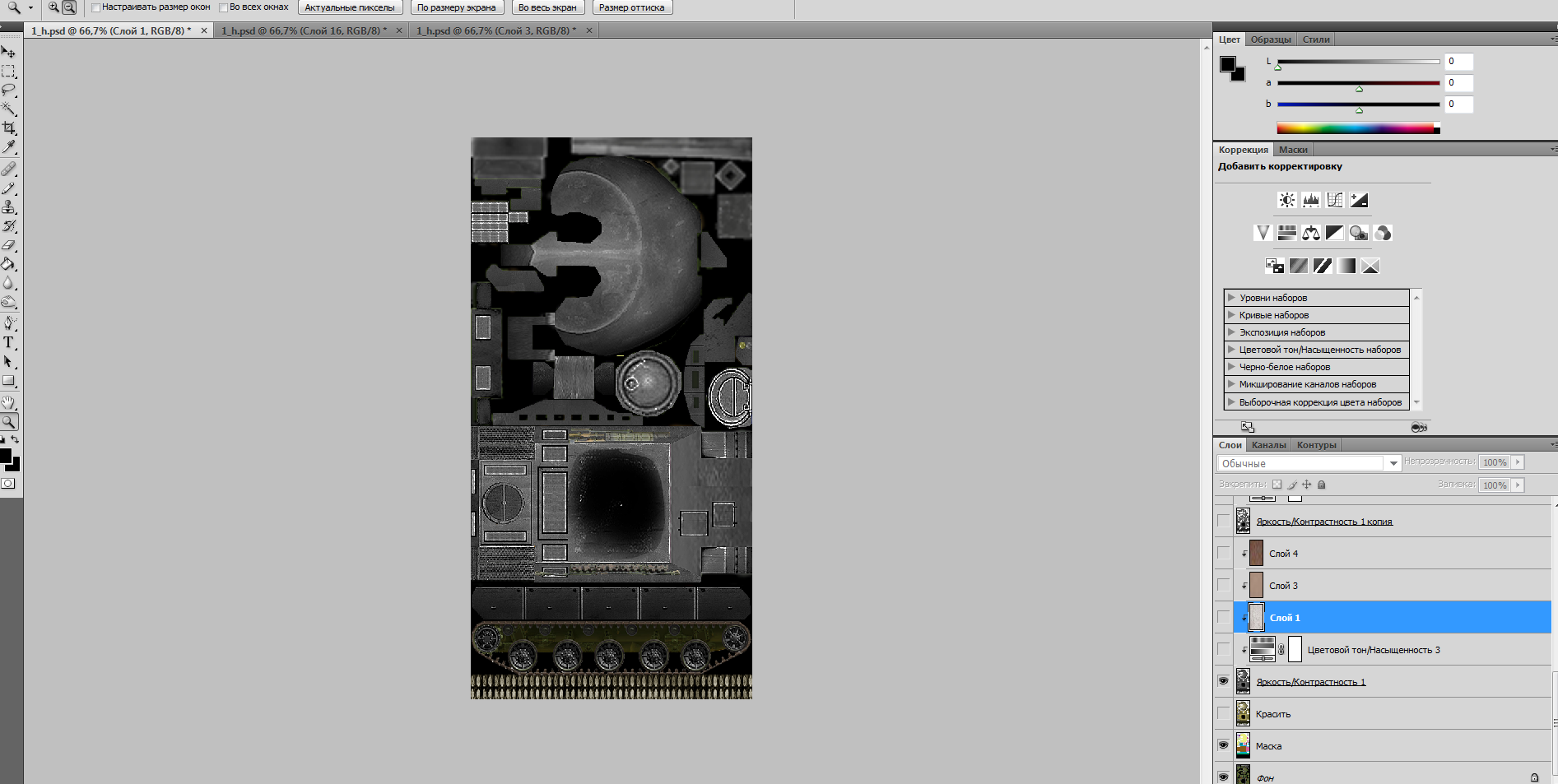Show the Слой 3 layer
This screenshot has height=784, width=1558.
tap(1223, 585)
